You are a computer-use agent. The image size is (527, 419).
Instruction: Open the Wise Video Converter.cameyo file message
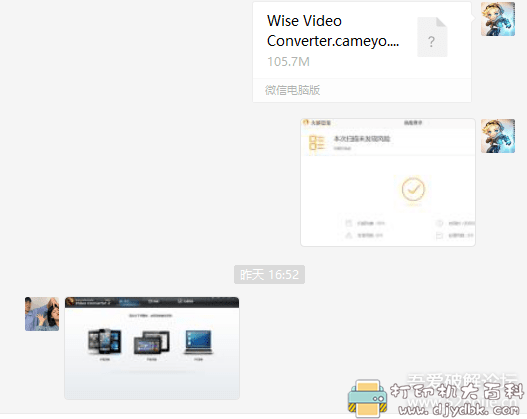[362, 52]
